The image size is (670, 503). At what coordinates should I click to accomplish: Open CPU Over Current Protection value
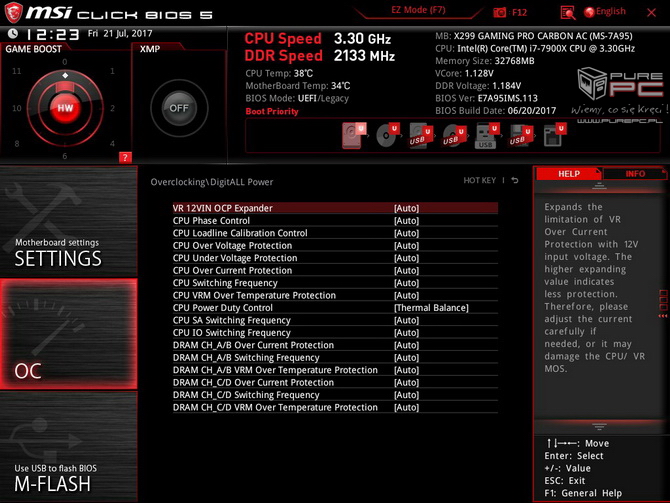point(406,270)
